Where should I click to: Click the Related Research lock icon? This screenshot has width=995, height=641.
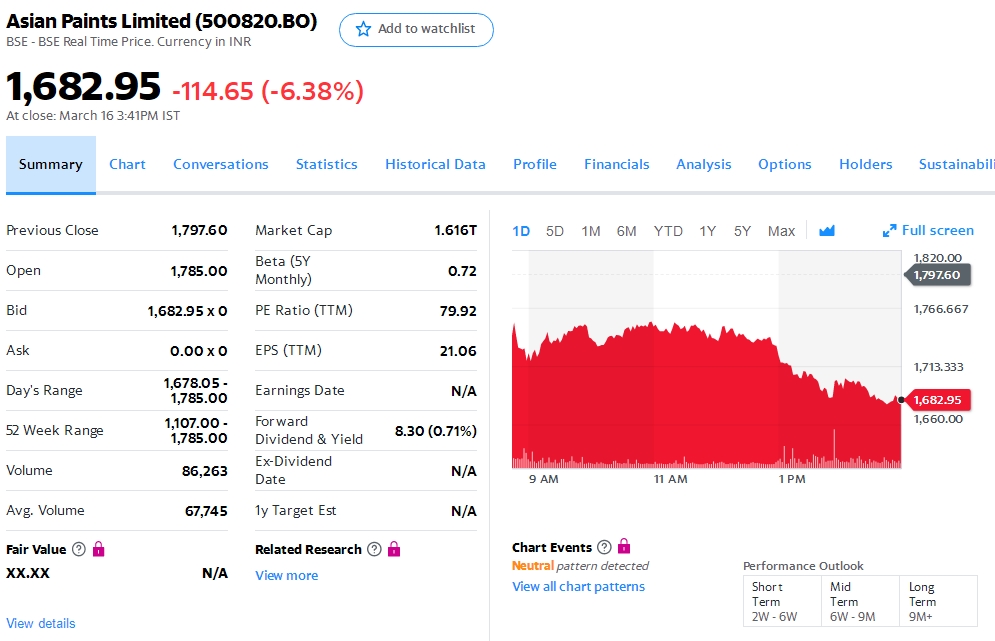(393, 549)
